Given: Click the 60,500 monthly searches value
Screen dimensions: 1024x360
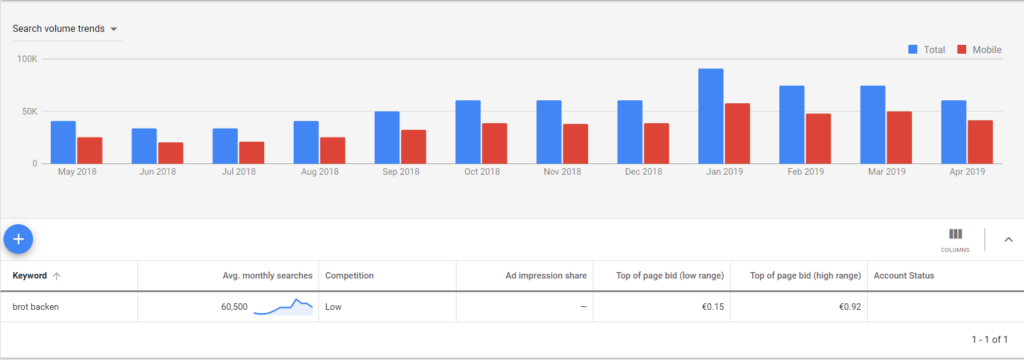Looking at the screenshot, I should 234,306.
